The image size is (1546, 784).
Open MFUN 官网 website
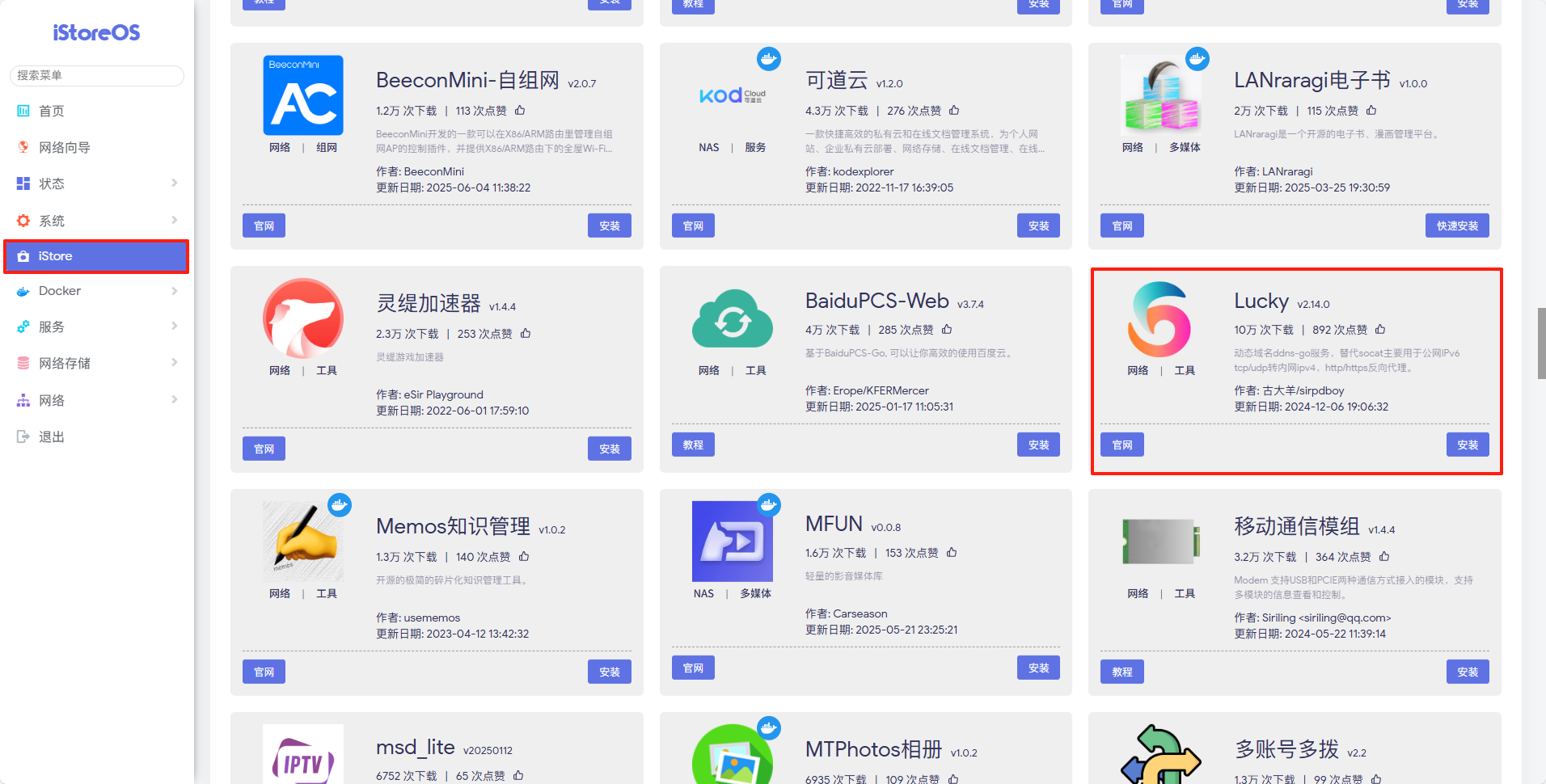click(x=694, y=668)
